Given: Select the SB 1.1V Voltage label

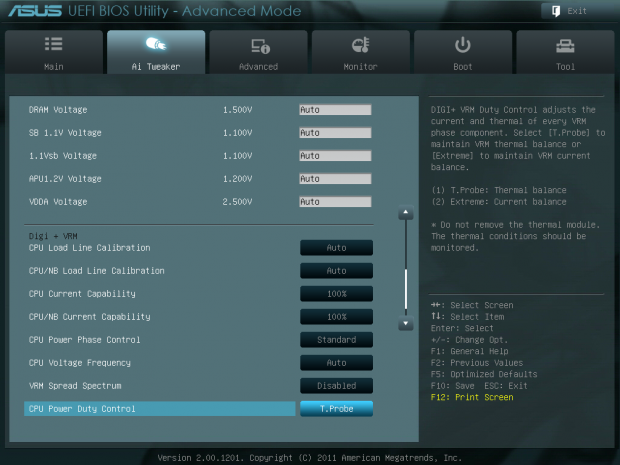Looking at the screenshot, I should [x=65, y=133].
